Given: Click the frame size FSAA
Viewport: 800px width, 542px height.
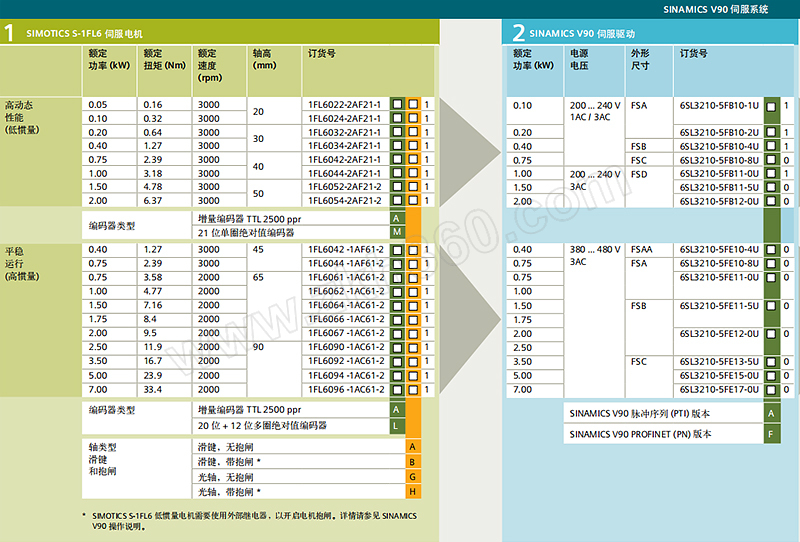Looking at the screenshot, I should click(641, 250).
